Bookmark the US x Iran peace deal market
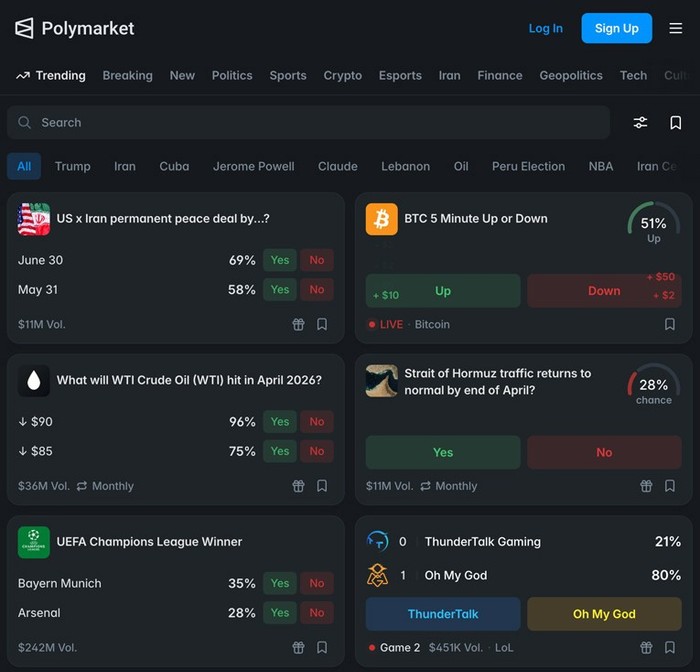Image resolution: width=700 pixels, height=672 pixels. click(322, 324)
